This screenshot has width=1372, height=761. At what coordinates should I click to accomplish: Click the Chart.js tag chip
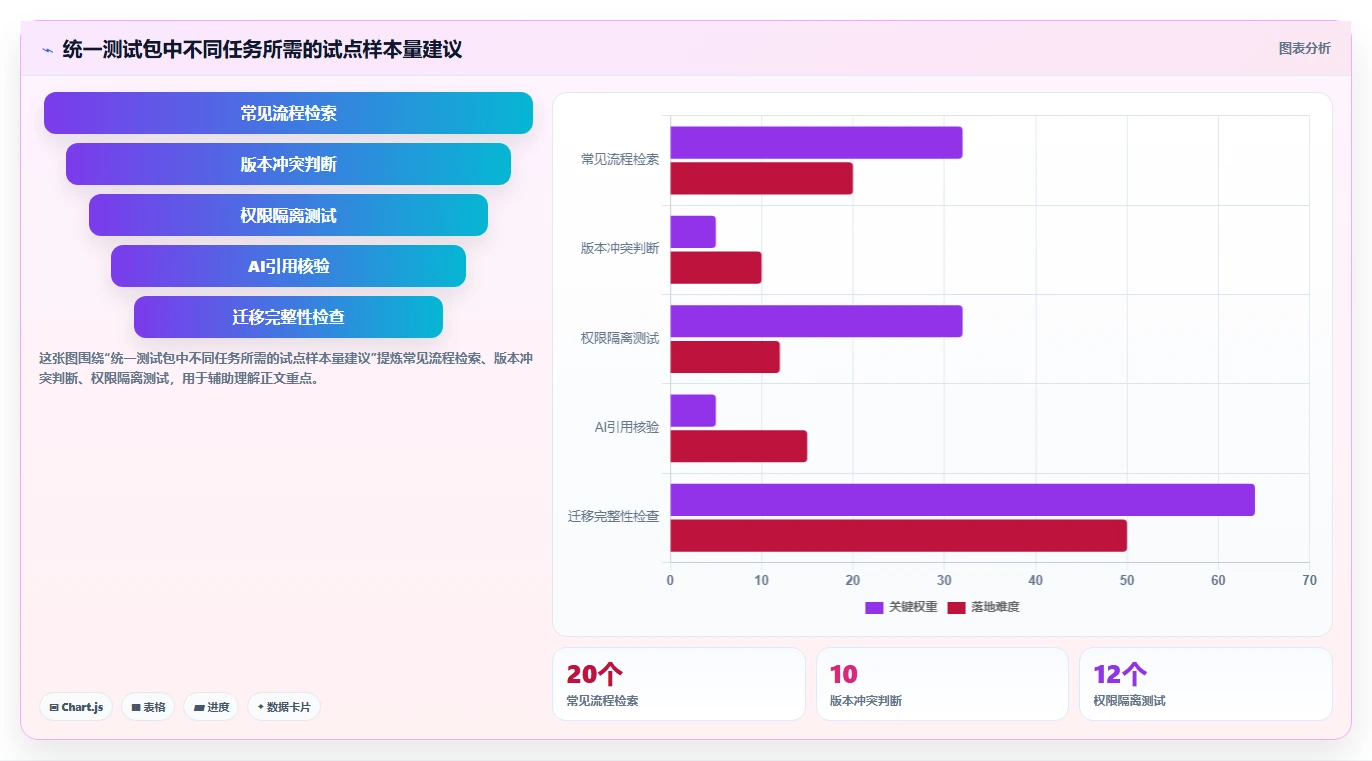(76, 707)
